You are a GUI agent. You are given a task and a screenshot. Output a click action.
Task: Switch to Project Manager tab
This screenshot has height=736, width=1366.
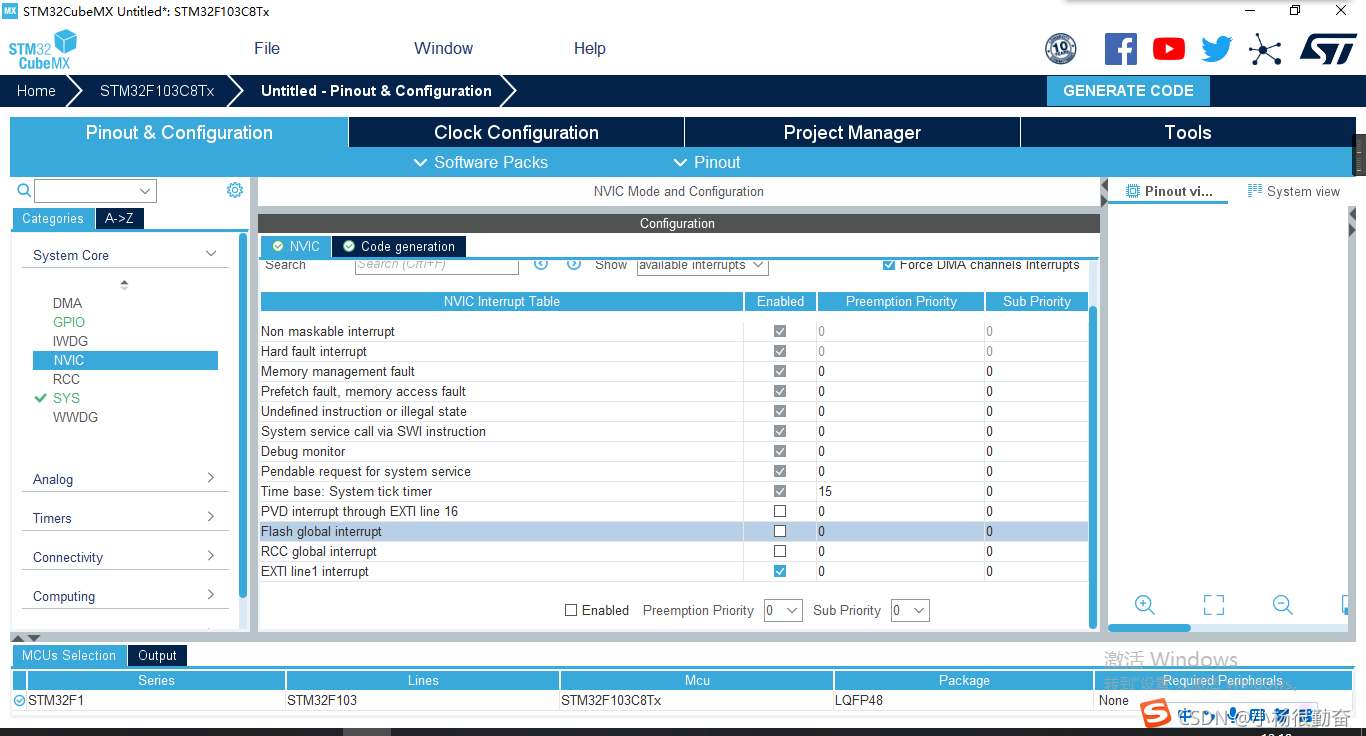(x=852, y=133)
